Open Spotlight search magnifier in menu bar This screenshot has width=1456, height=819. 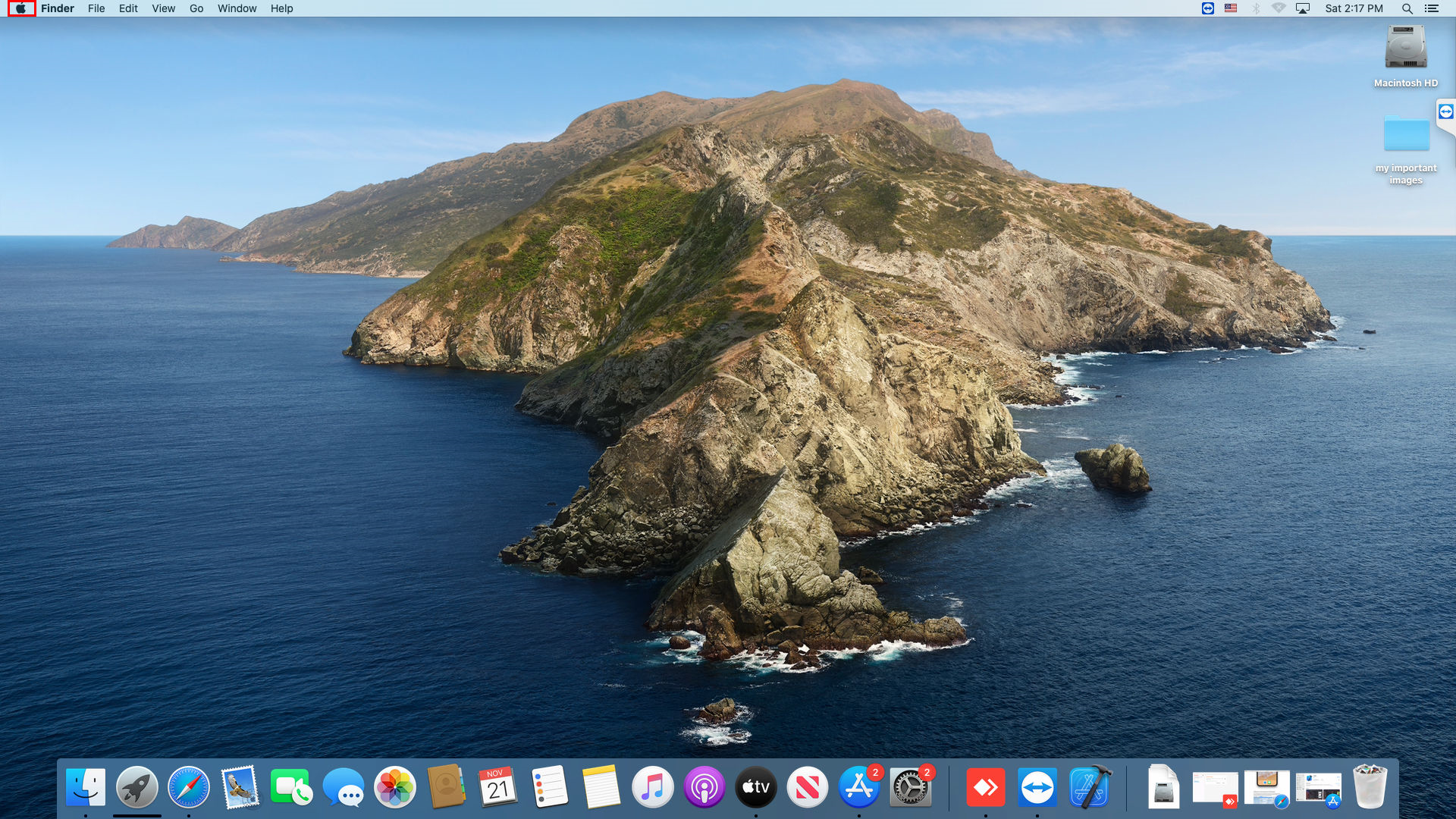tap(1407, 8)
